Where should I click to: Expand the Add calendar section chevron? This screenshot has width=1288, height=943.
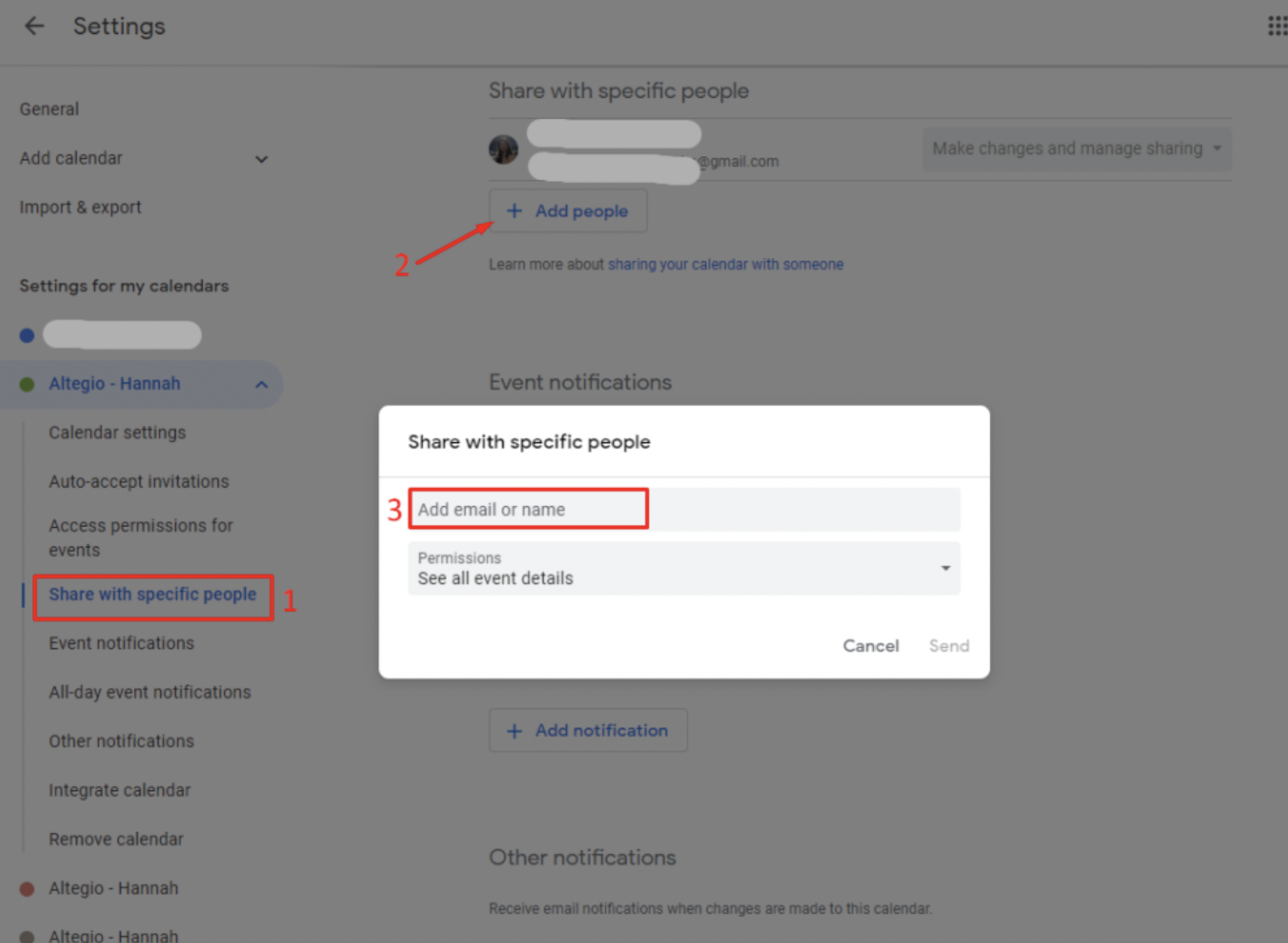(x=262, y=159)
